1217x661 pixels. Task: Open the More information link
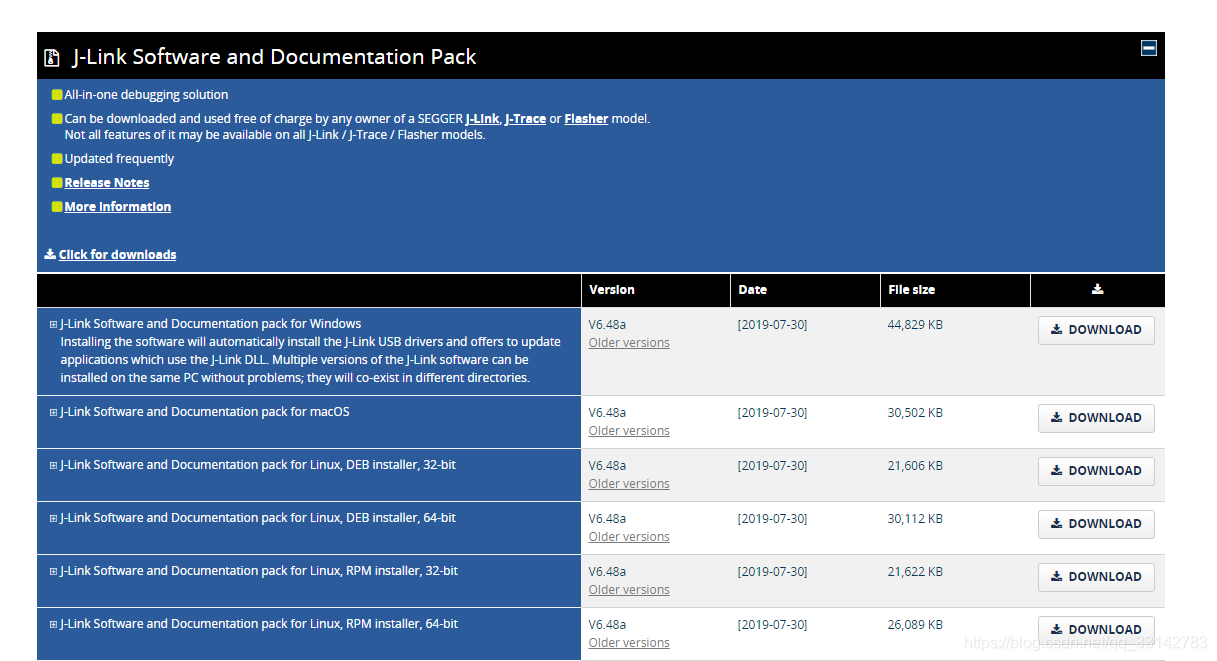(x=118, y=207)
